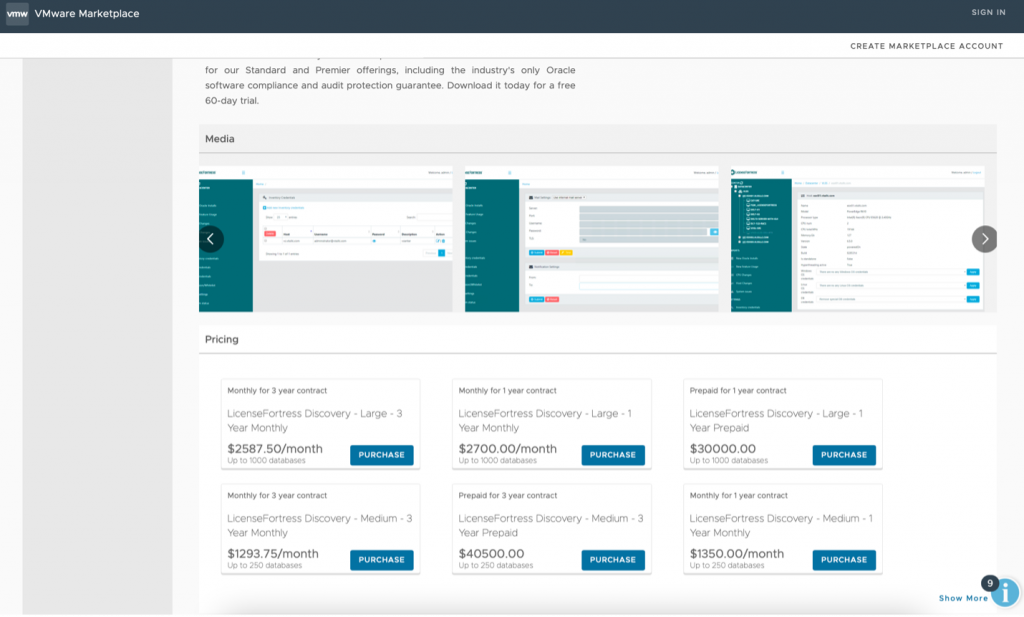Click 'LicenseFortress Discovery - Medium - 3 Year Monthly'
This screenshot has height=617, width=1024.
(319, 526)
